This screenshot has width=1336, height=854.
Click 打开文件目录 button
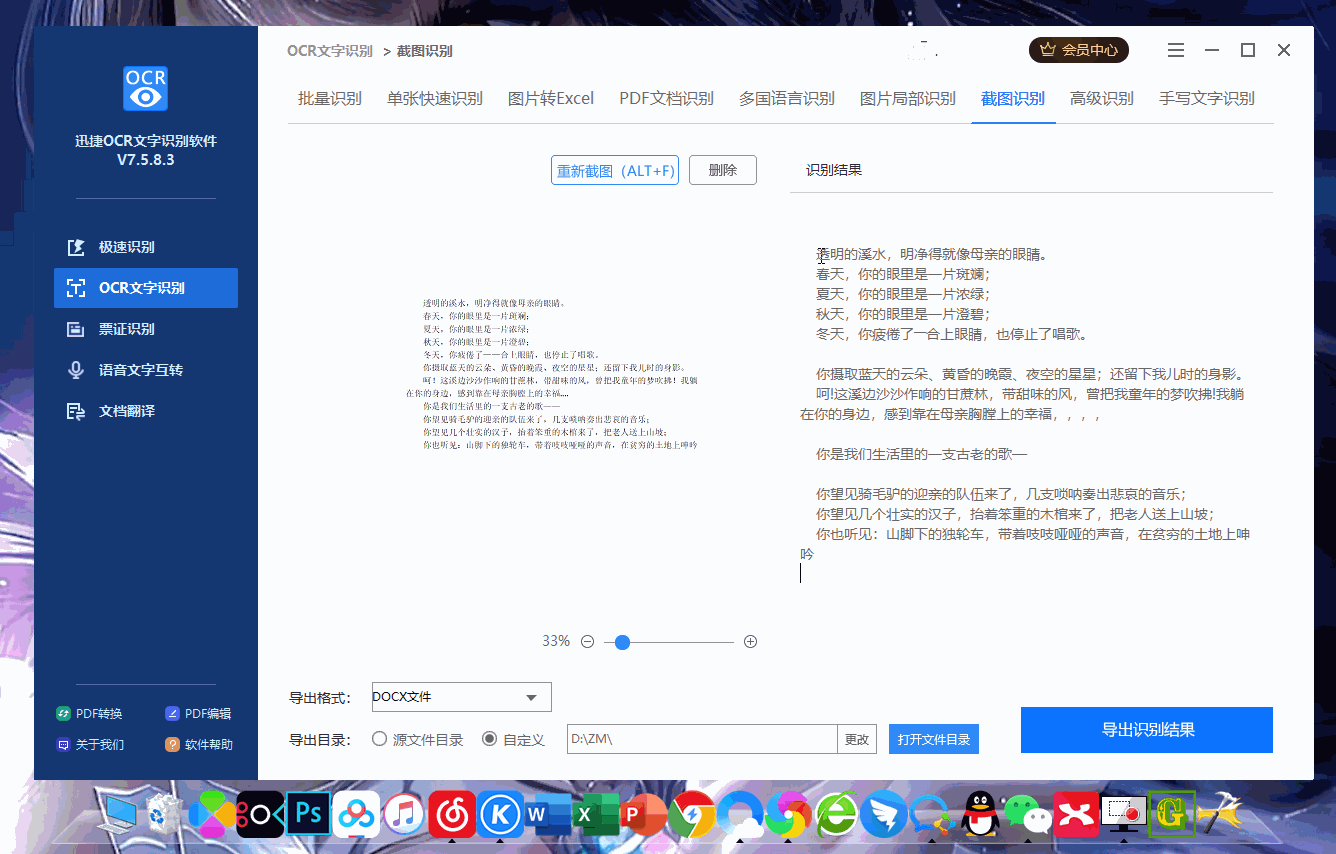(x=934, y=739)
